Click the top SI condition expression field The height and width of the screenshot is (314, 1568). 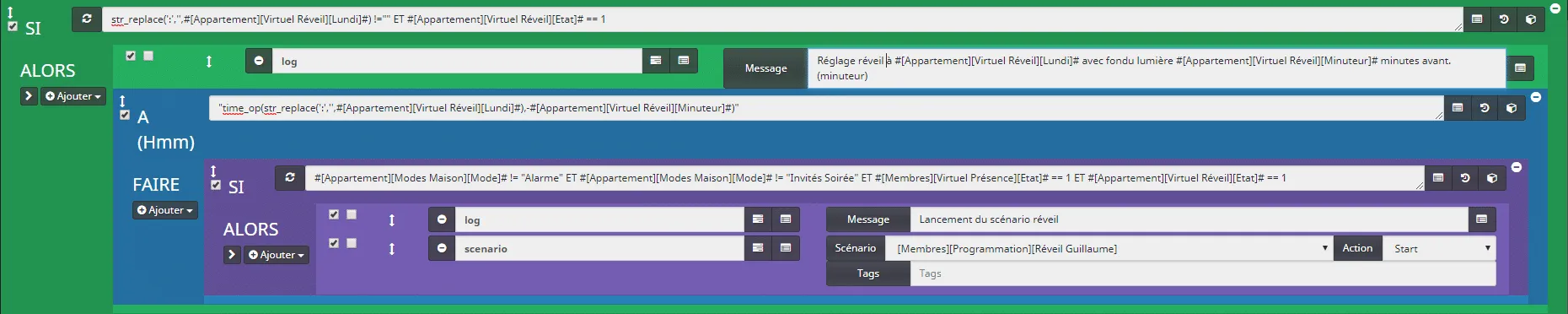pos(782,19)
